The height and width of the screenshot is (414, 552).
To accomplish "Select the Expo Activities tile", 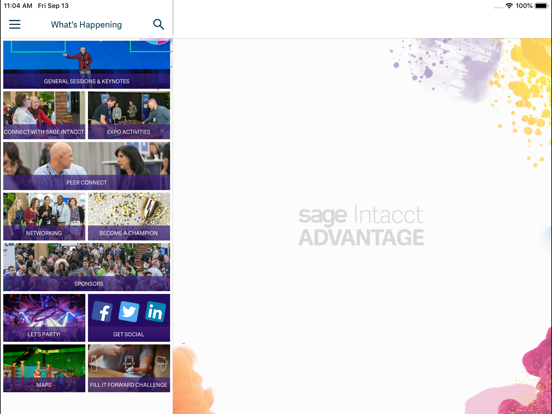I will [129, 115].
